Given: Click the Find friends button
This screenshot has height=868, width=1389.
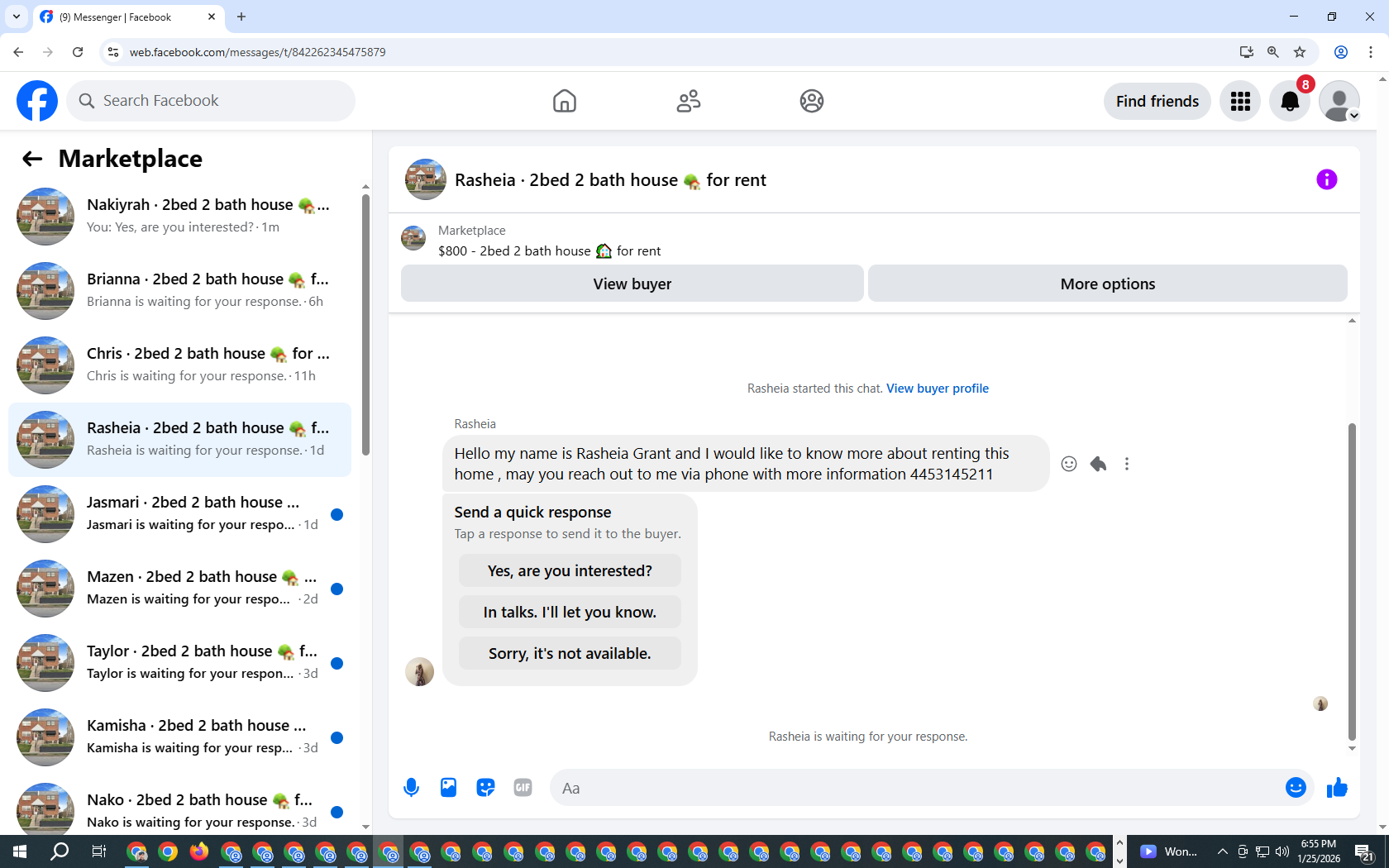Looking at the screenshot, I should [1157, 101].
